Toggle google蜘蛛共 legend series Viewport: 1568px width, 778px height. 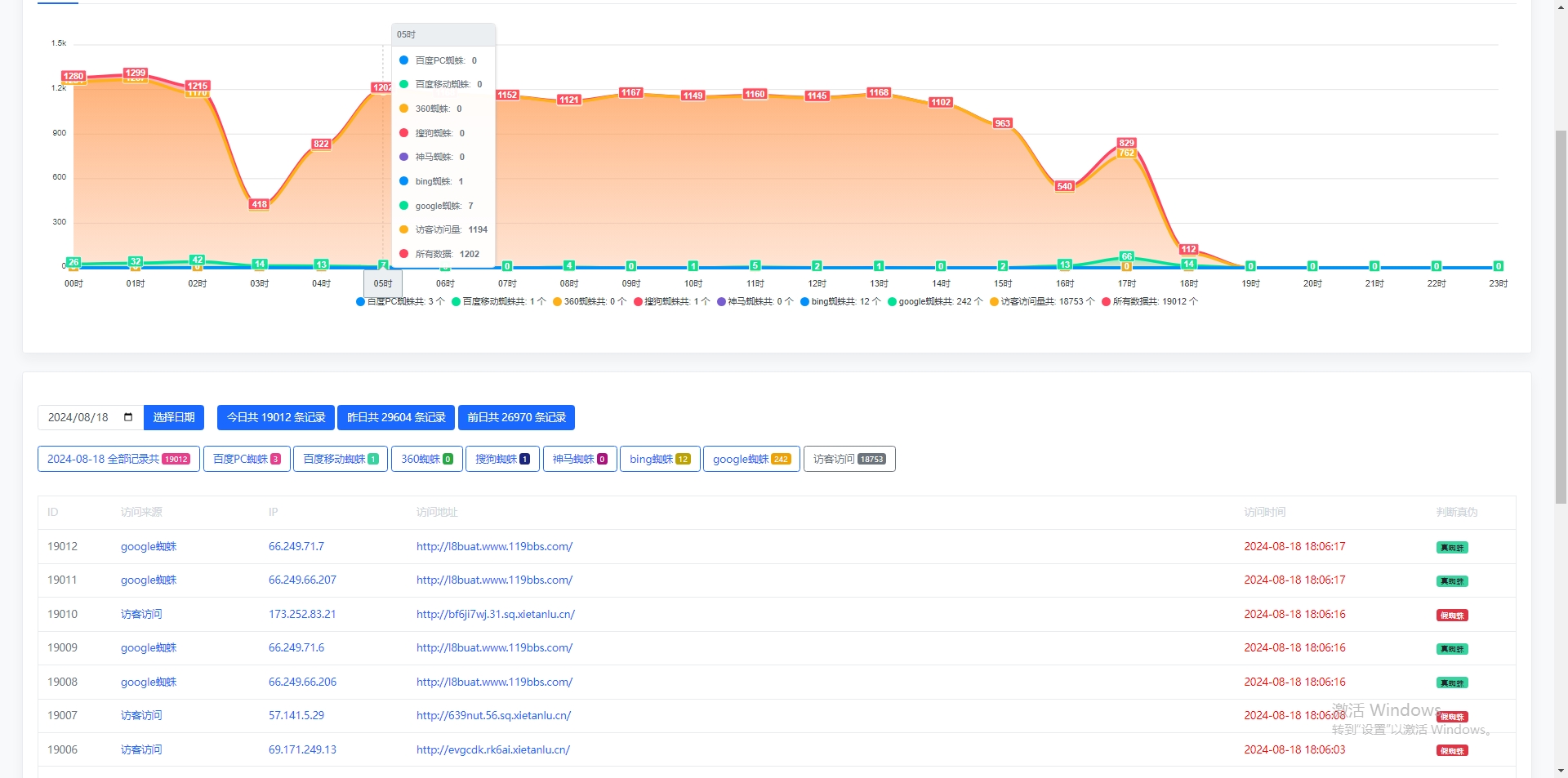click(936, 302)
